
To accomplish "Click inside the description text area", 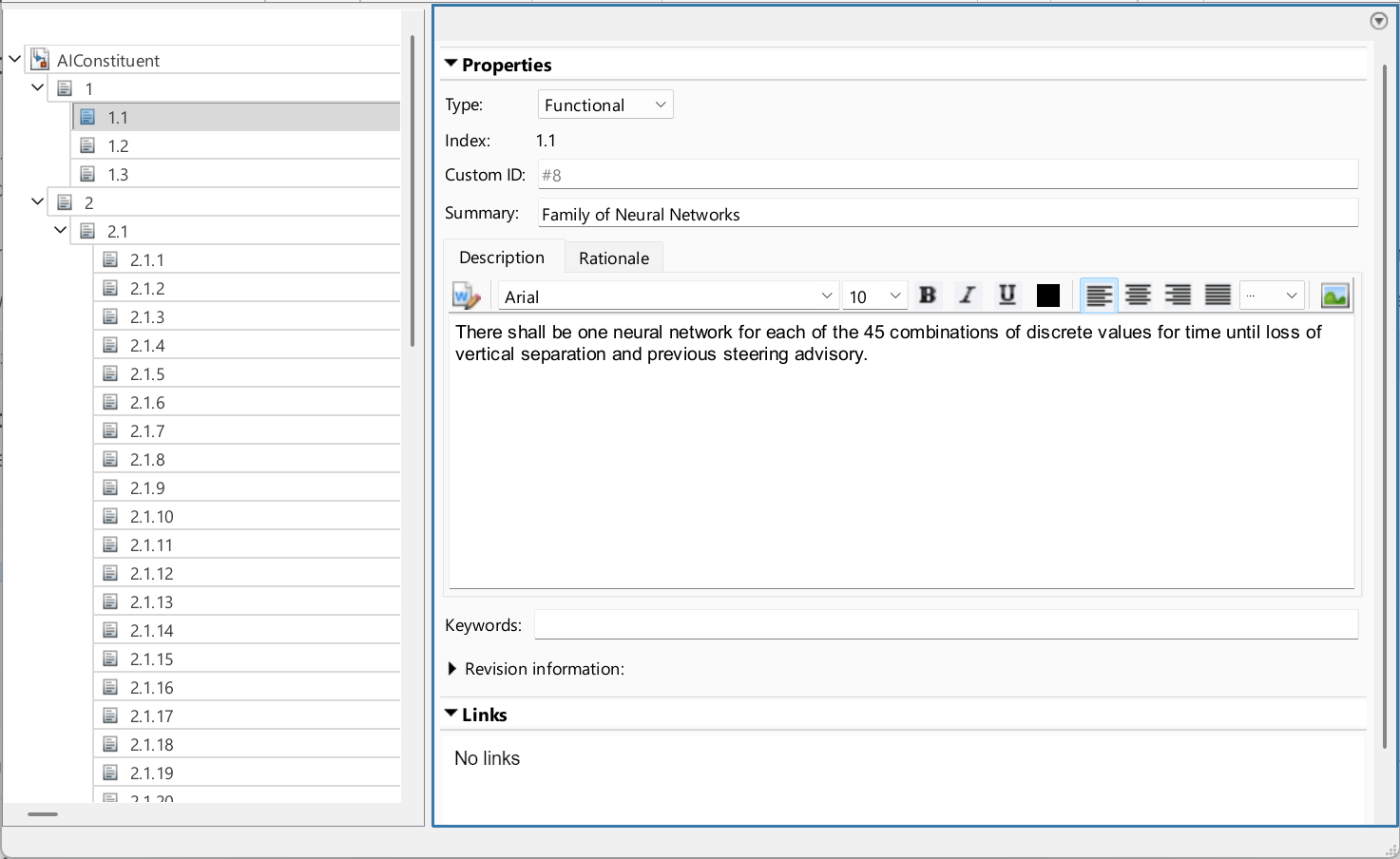I will 901,451.
